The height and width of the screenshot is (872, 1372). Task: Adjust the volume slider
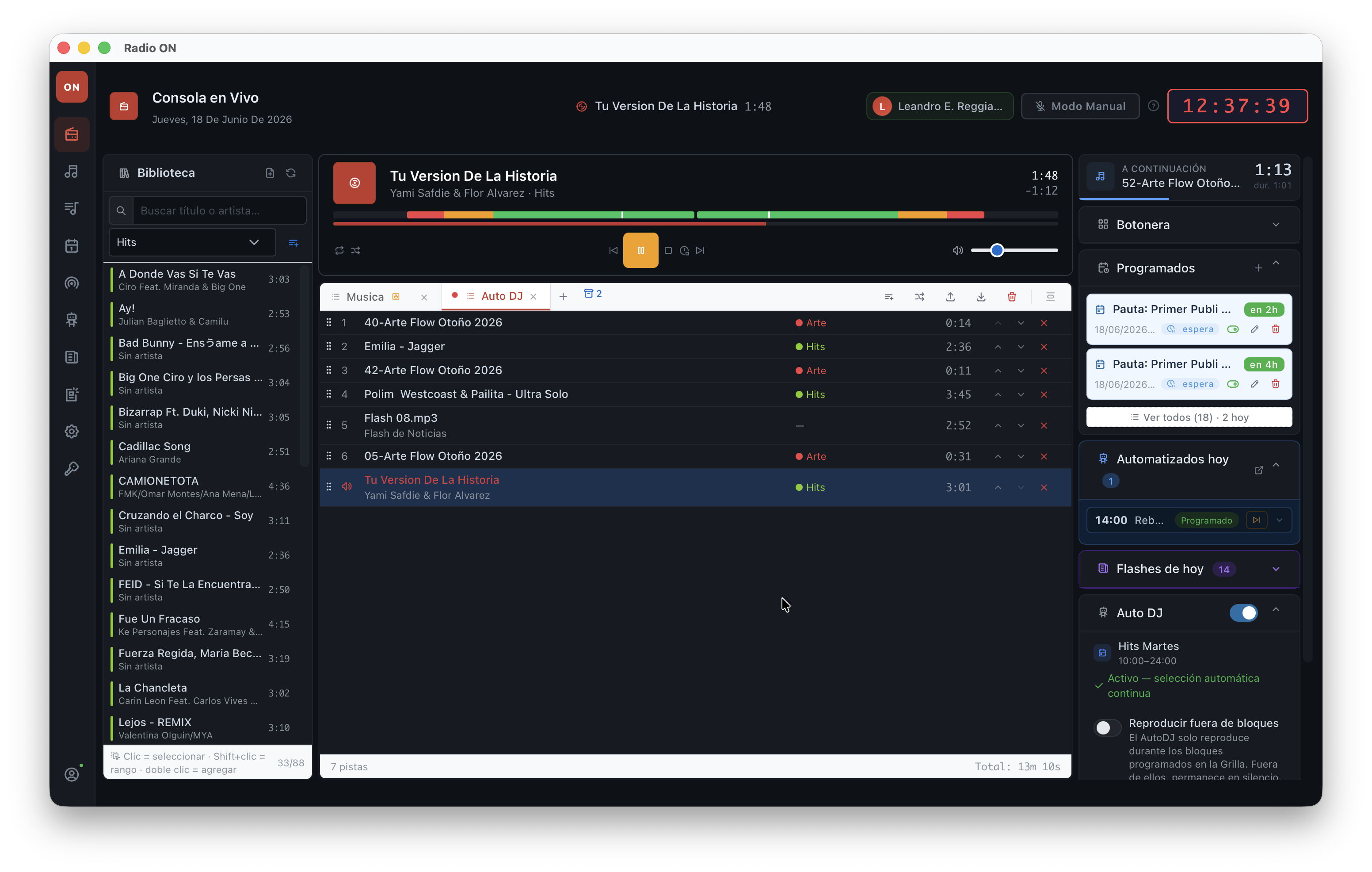pyautogui.click(x=1014, y=250)
